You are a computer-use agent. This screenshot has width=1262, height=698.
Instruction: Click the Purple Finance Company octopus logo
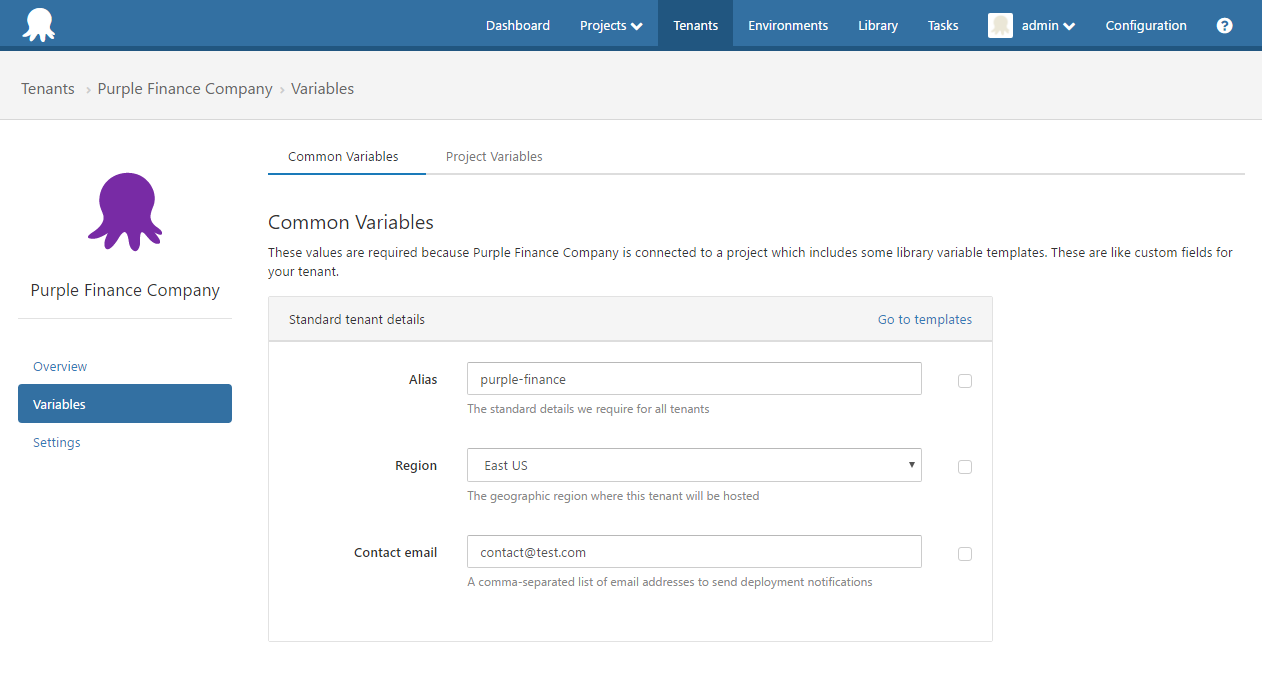[x=124, y=211]
